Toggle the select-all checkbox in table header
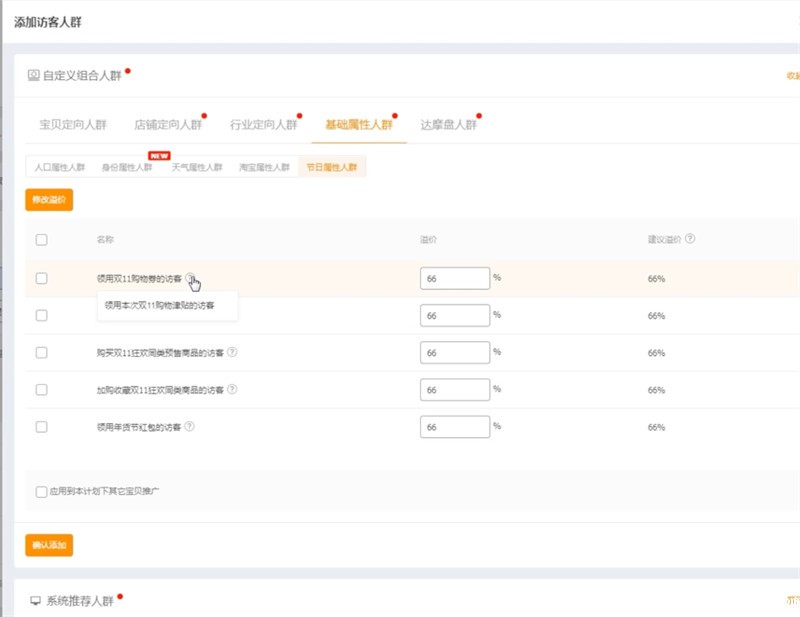 click(x=41, y=240)
